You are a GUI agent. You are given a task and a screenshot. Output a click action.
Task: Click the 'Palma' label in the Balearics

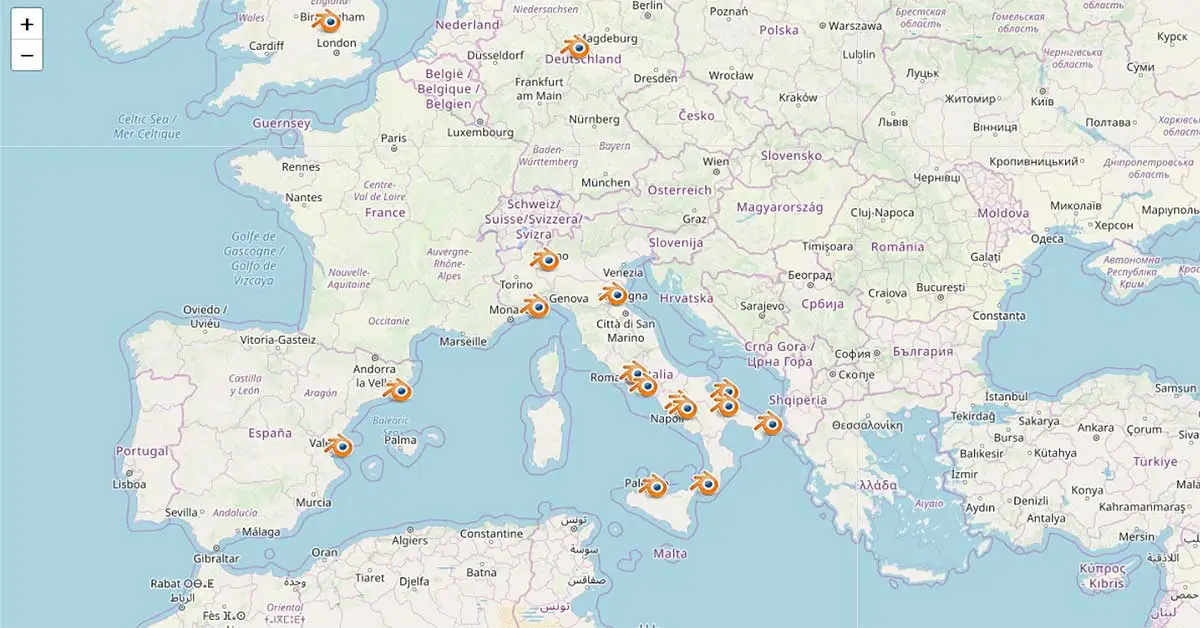point(400,439)
